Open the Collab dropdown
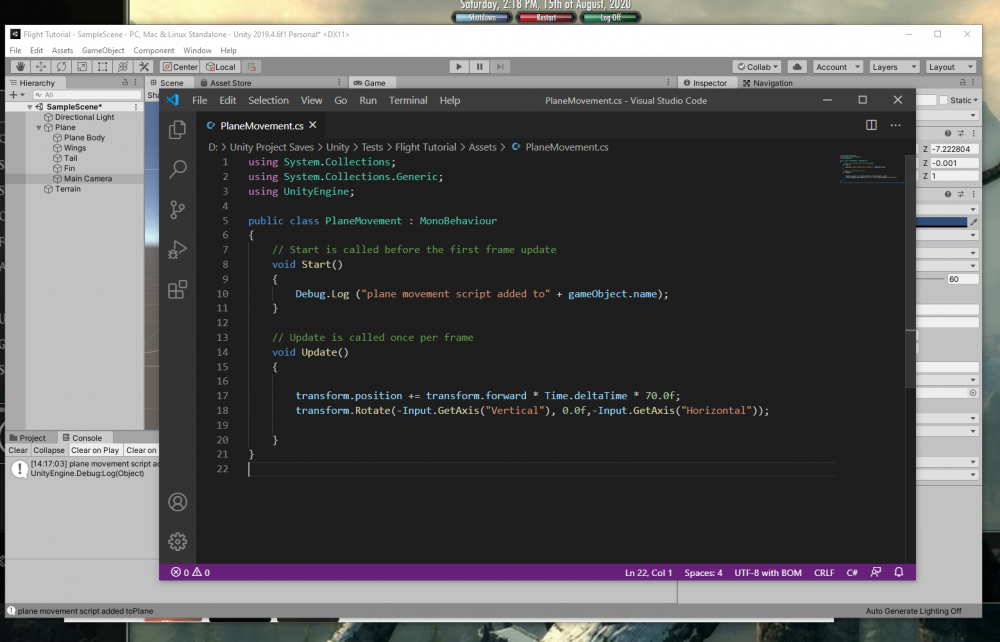1000x642 pixels. click(x=757, y=66)
